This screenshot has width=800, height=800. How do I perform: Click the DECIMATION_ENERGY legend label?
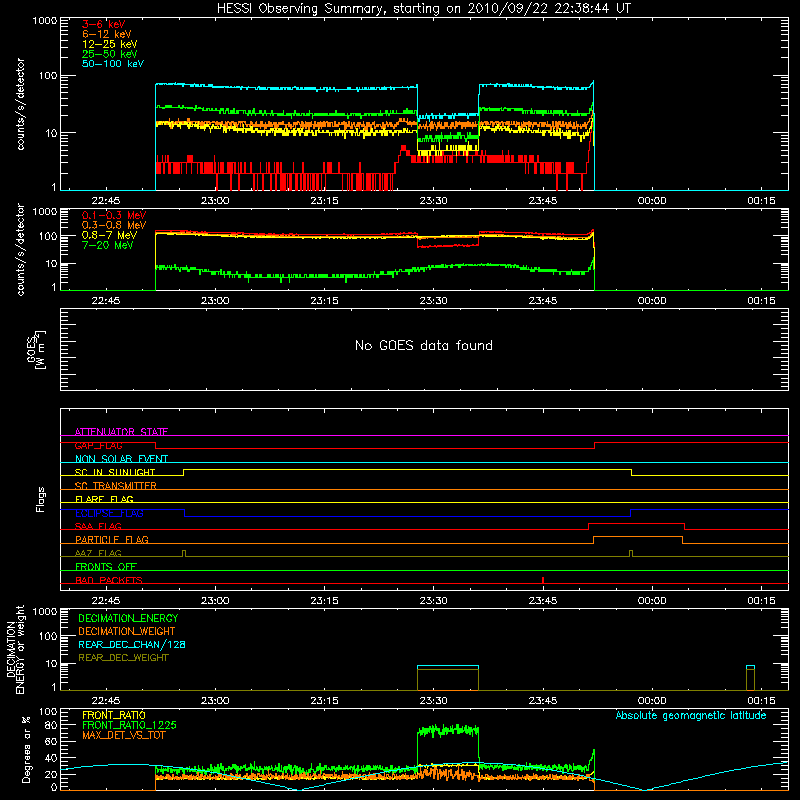(x=128, y=618)
